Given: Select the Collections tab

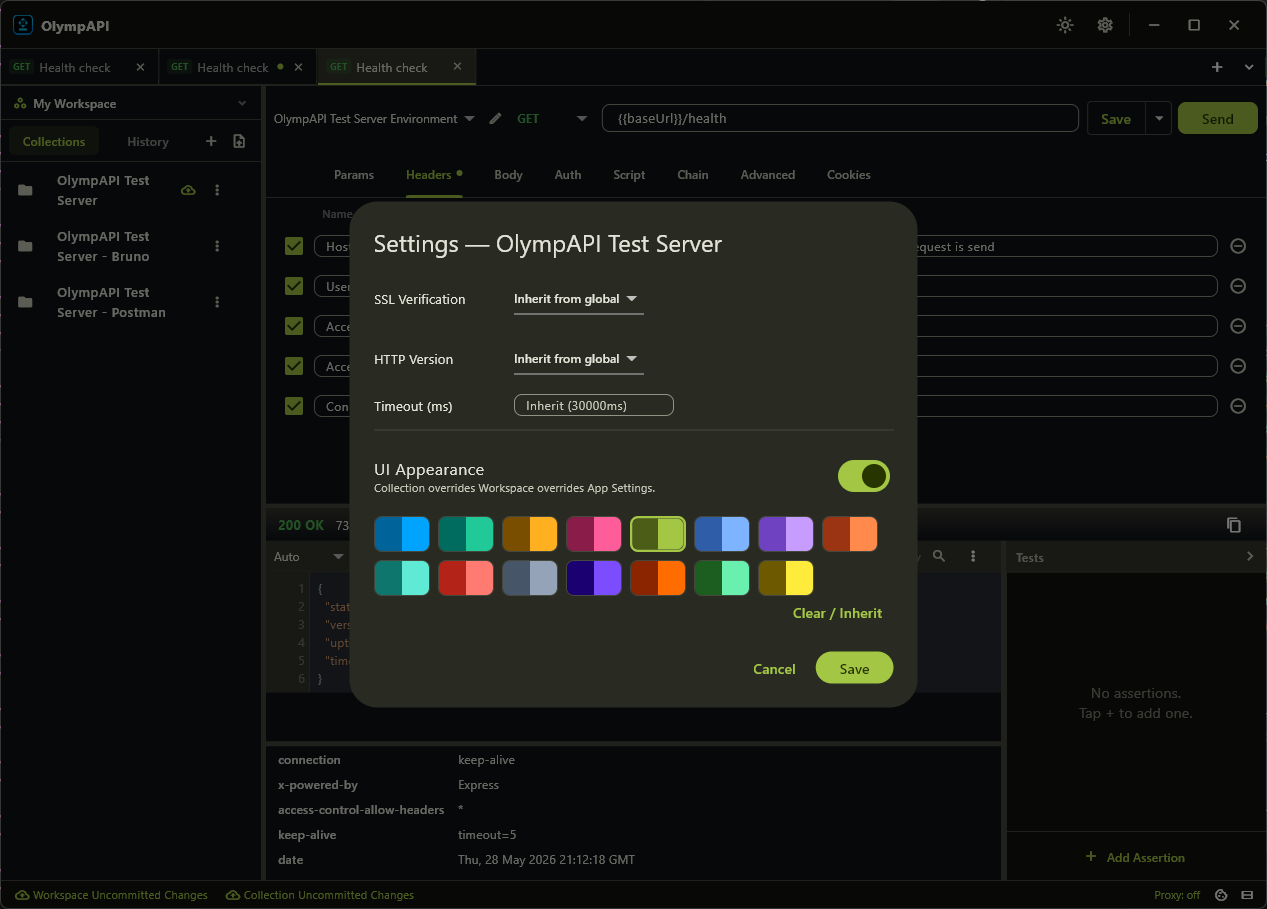Looking at the screenshot, I should [x=54, y=142].
